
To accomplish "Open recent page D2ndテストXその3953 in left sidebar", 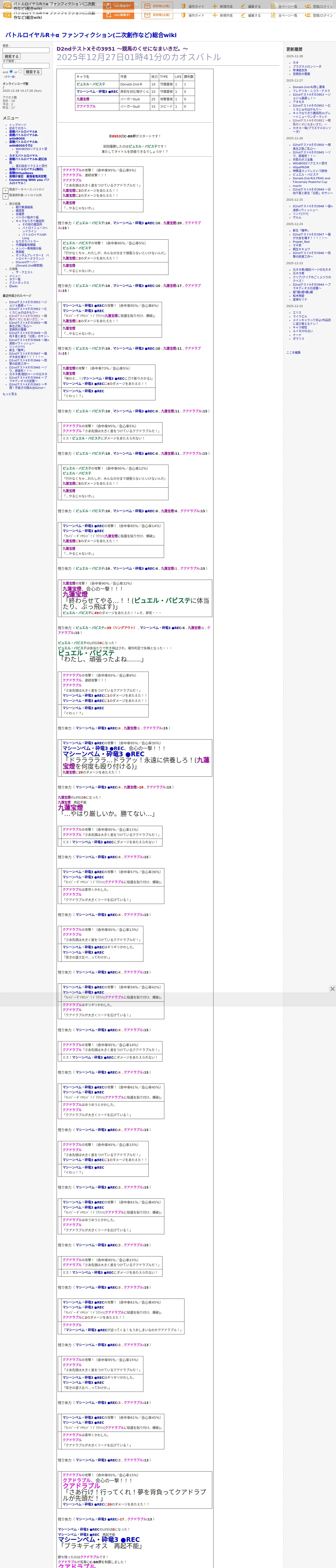I will 27,304.
